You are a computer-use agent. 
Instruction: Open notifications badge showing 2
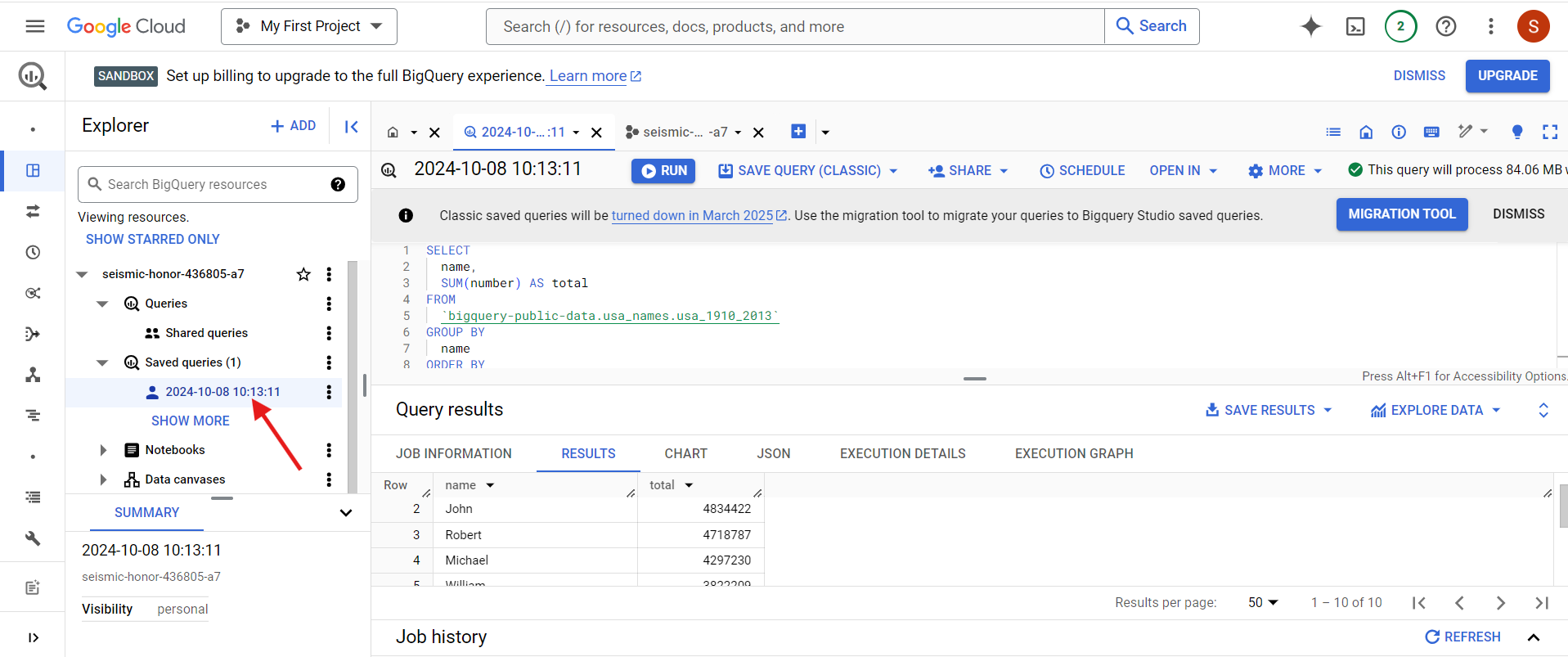[x=1401, y=26]
